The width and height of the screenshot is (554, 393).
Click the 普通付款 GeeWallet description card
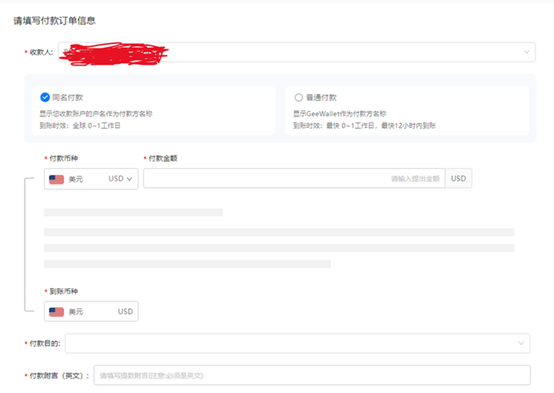tap(364, 119)
